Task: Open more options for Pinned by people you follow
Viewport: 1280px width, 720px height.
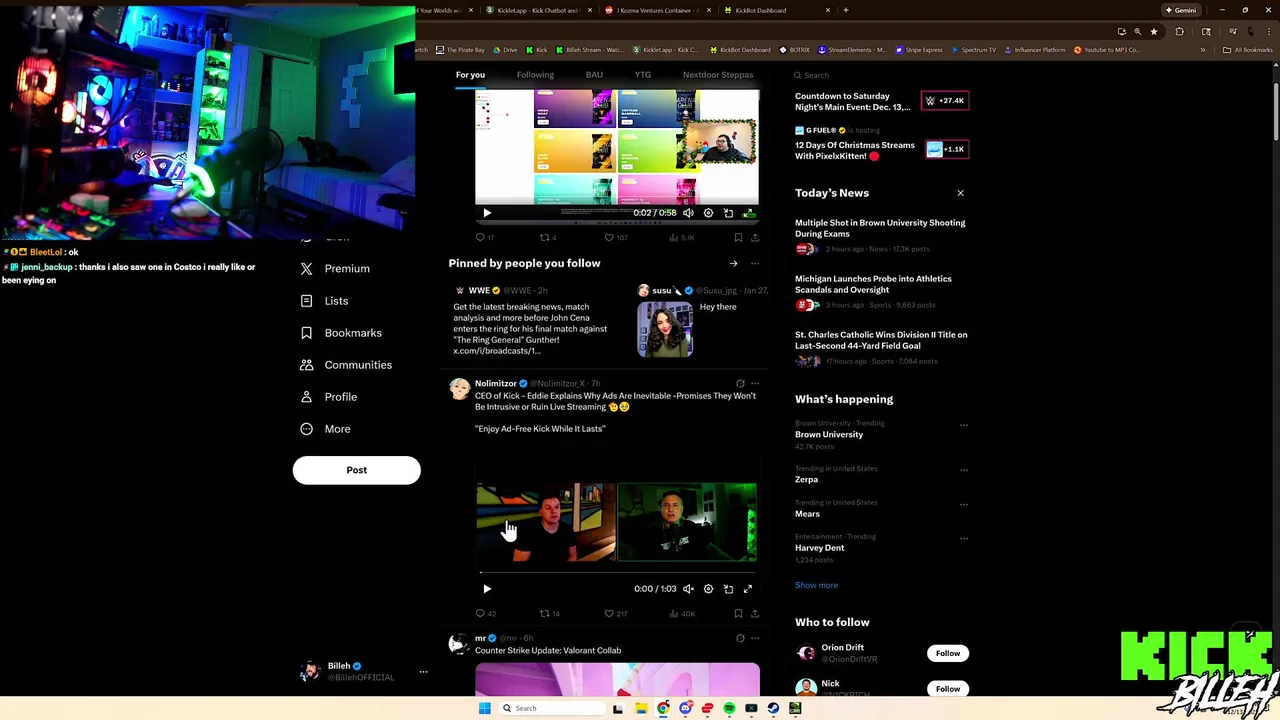Action: pos(755,264)
